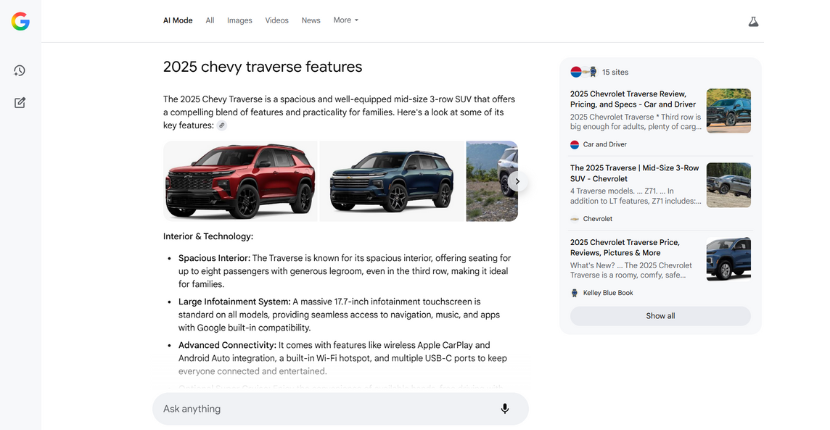Open AI Mode history icon
The image size is (830, 430).
(20, 71)
